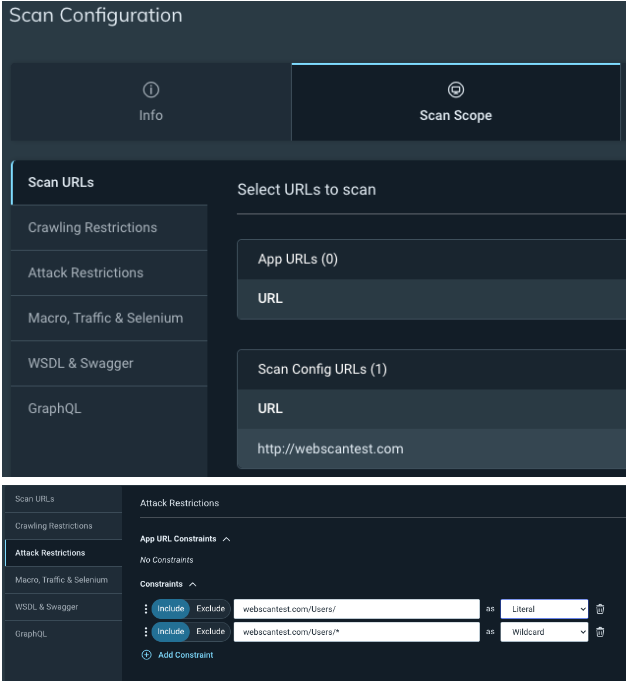The width and height of the screenshot is (627, 683).
Task: Click the Scan Scope tab icon
Action: (456, 90)
